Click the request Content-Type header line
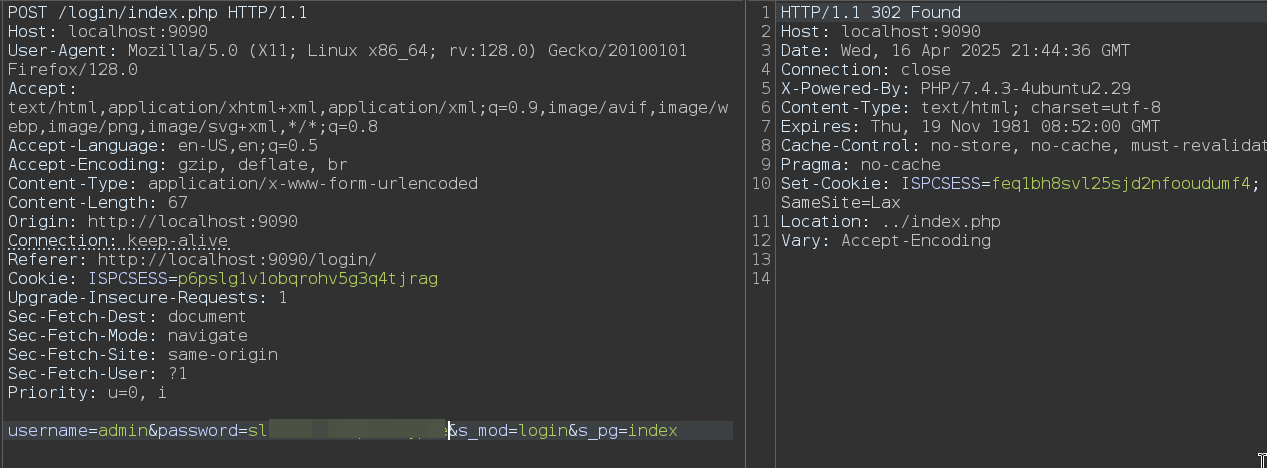 pos(242,183)
